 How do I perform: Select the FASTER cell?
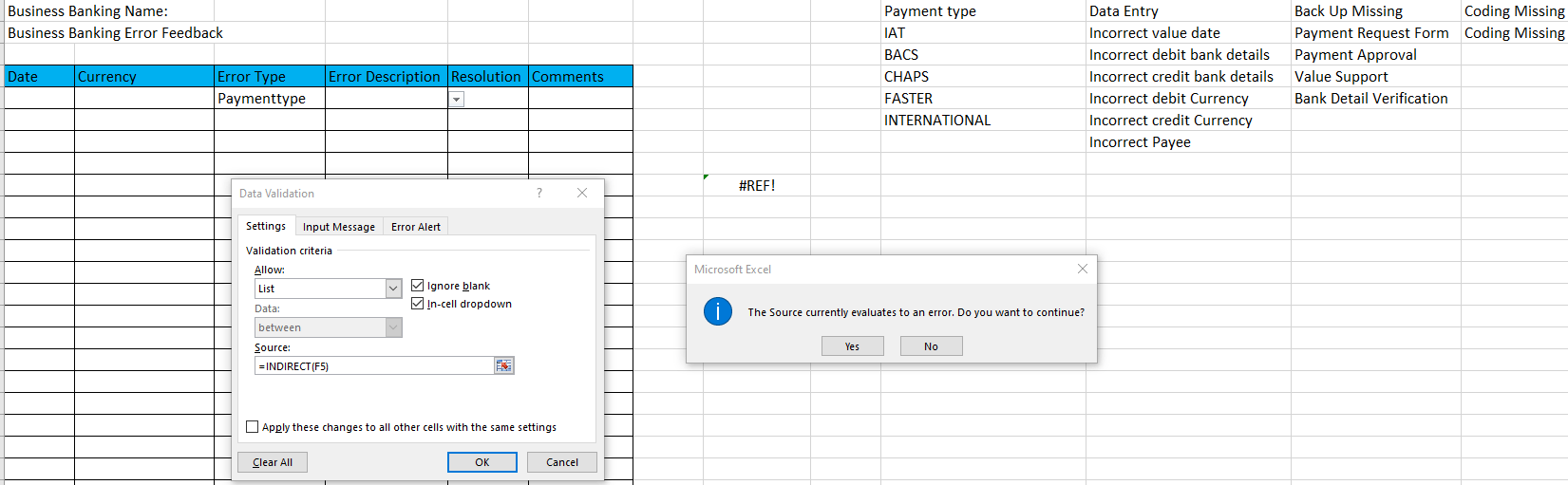pos(983,98)
